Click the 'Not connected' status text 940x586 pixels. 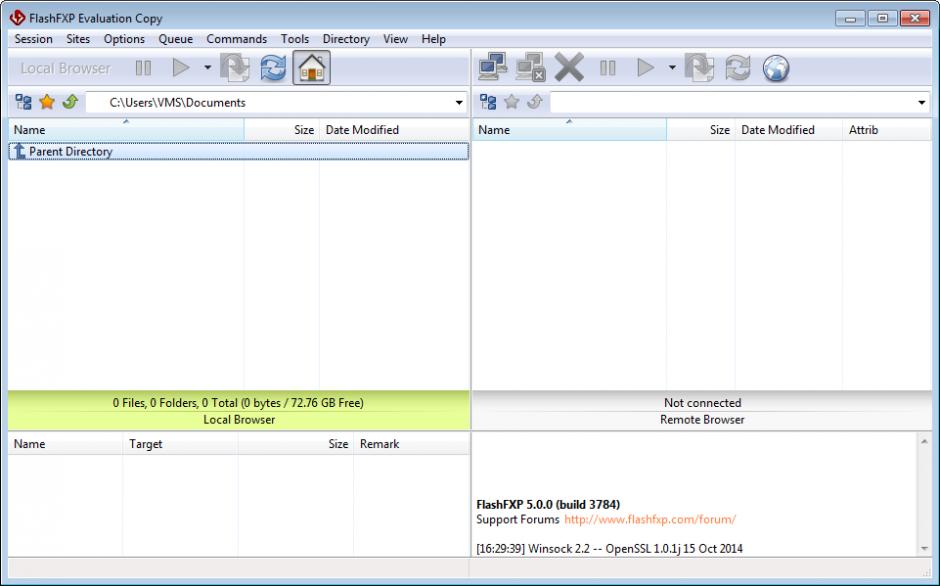[702, 403]
